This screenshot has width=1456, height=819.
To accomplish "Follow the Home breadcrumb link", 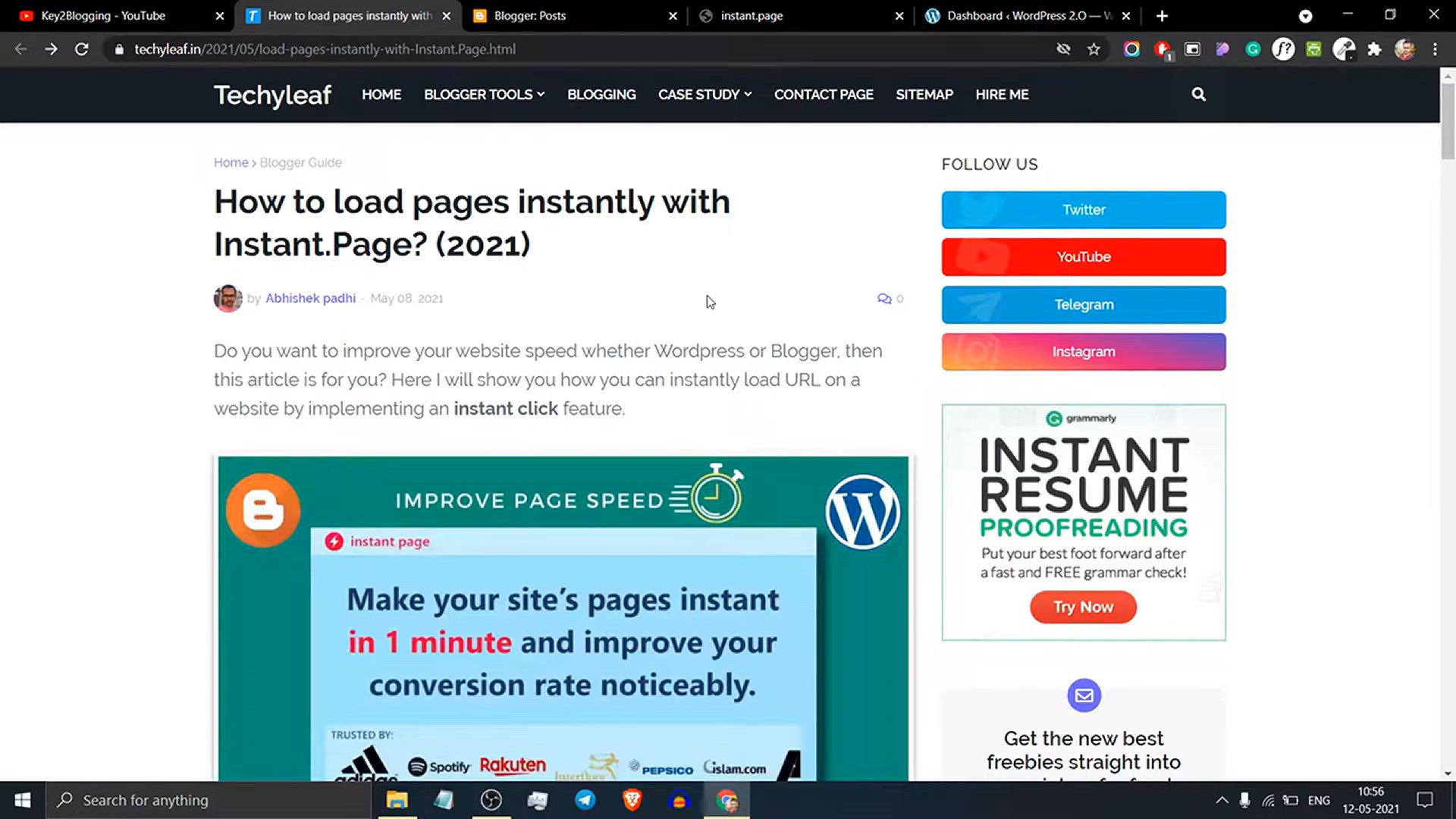I will click(x=231, y=163).
